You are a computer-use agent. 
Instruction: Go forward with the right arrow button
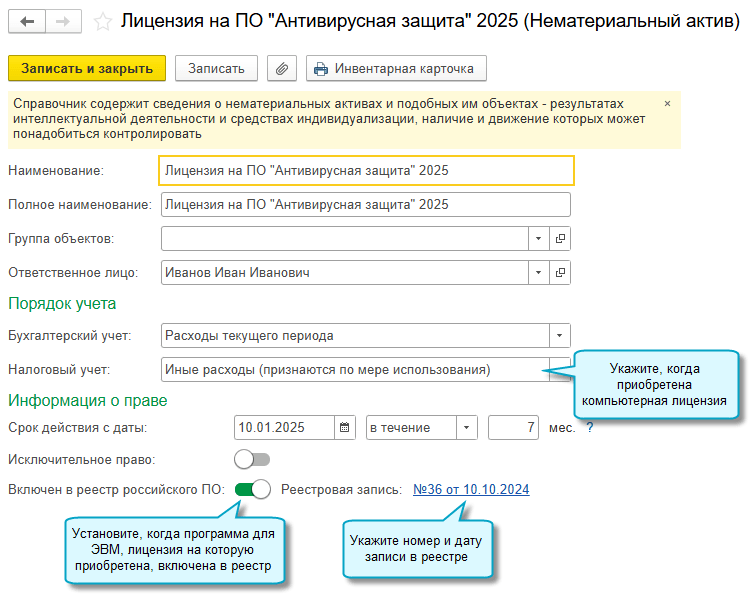tap(63, 21)
